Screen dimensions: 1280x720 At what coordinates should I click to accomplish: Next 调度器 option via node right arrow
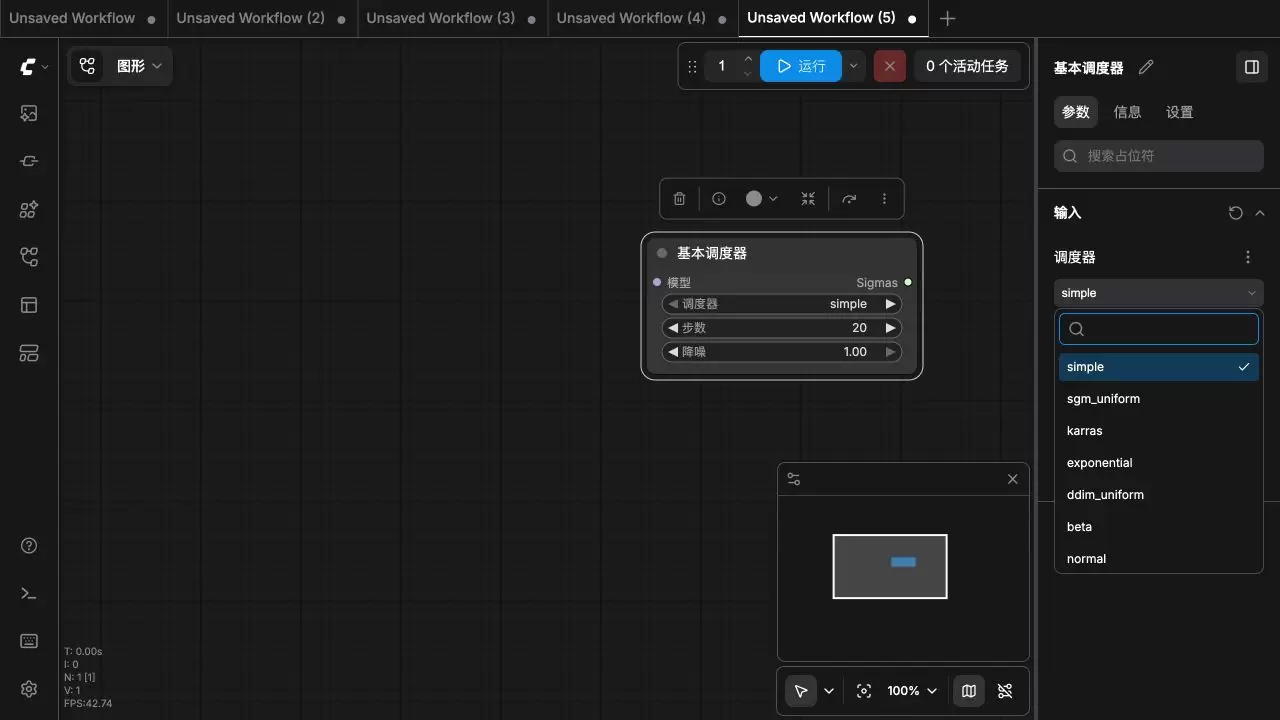coord(890,304)
